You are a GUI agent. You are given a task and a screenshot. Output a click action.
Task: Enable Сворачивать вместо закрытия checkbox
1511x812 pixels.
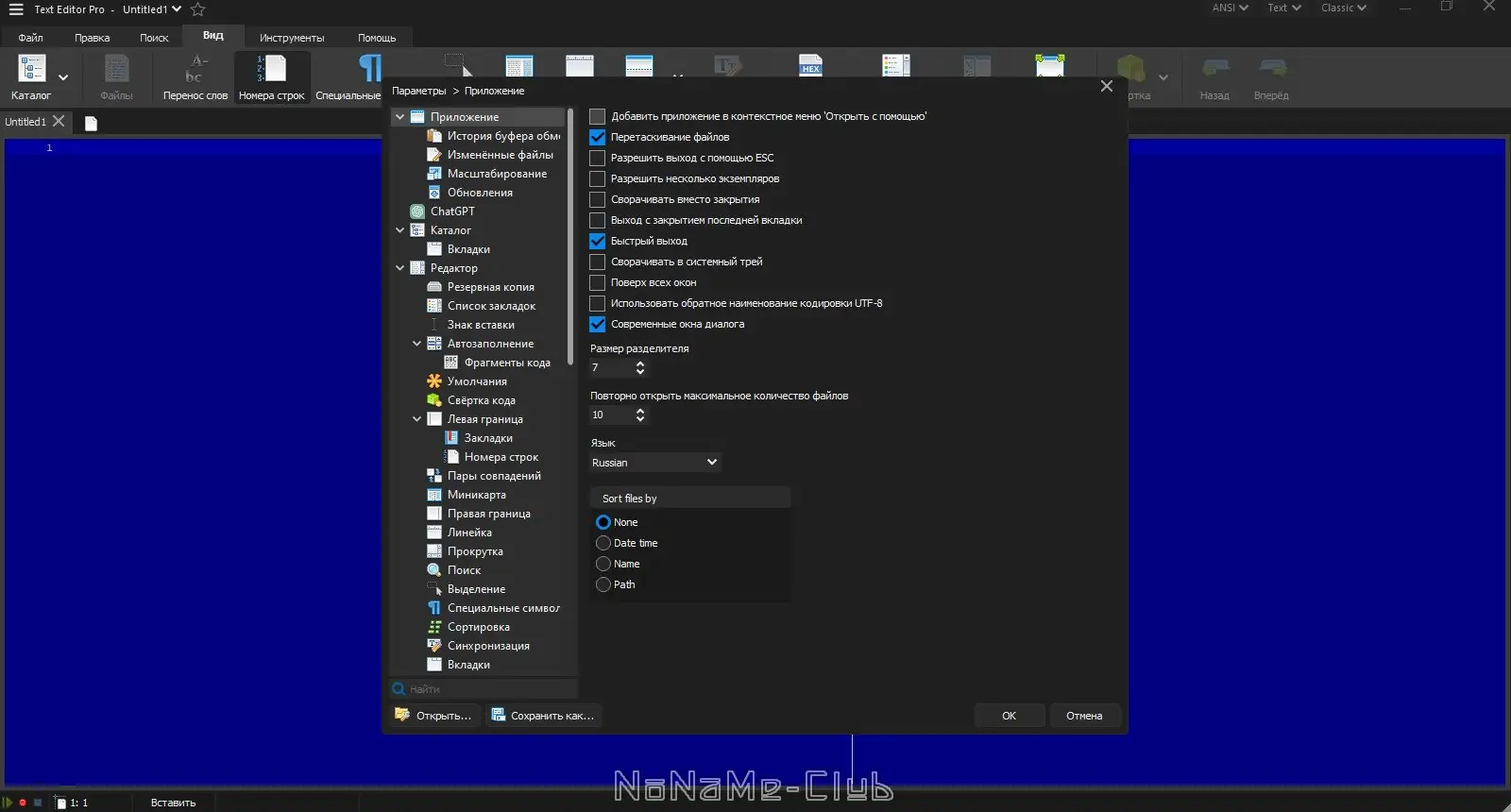(598, 199)
